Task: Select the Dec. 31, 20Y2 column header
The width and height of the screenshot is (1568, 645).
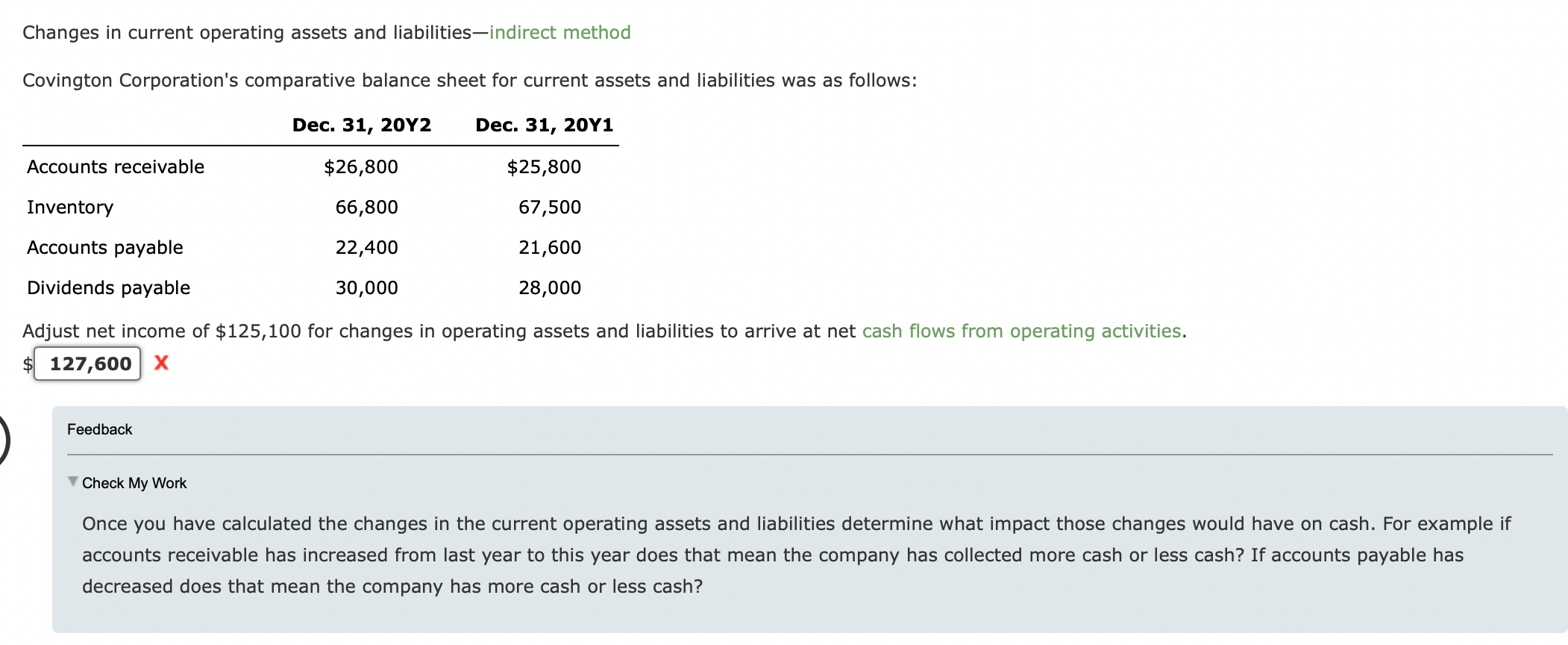Action: [x=360, y=125]
